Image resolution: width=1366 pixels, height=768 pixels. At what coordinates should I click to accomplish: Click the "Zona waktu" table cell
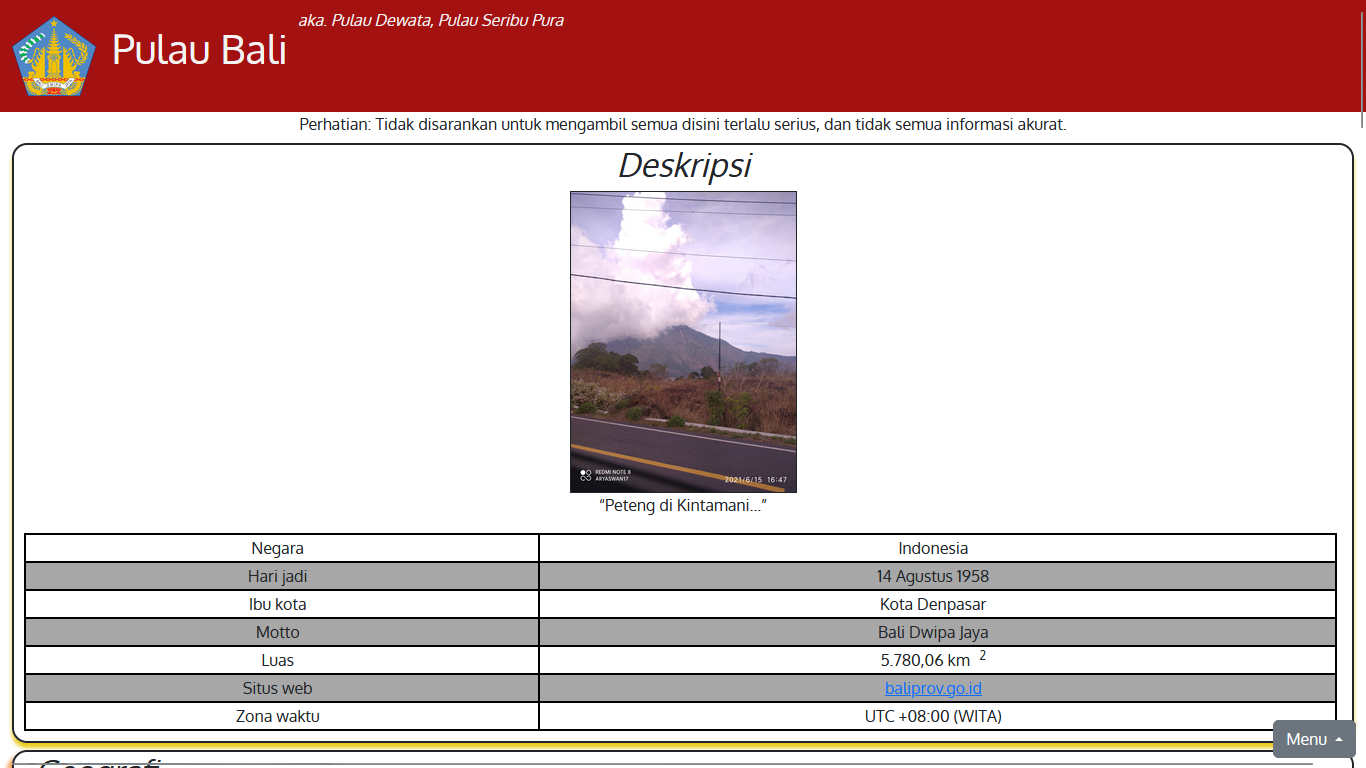[282, 716]
